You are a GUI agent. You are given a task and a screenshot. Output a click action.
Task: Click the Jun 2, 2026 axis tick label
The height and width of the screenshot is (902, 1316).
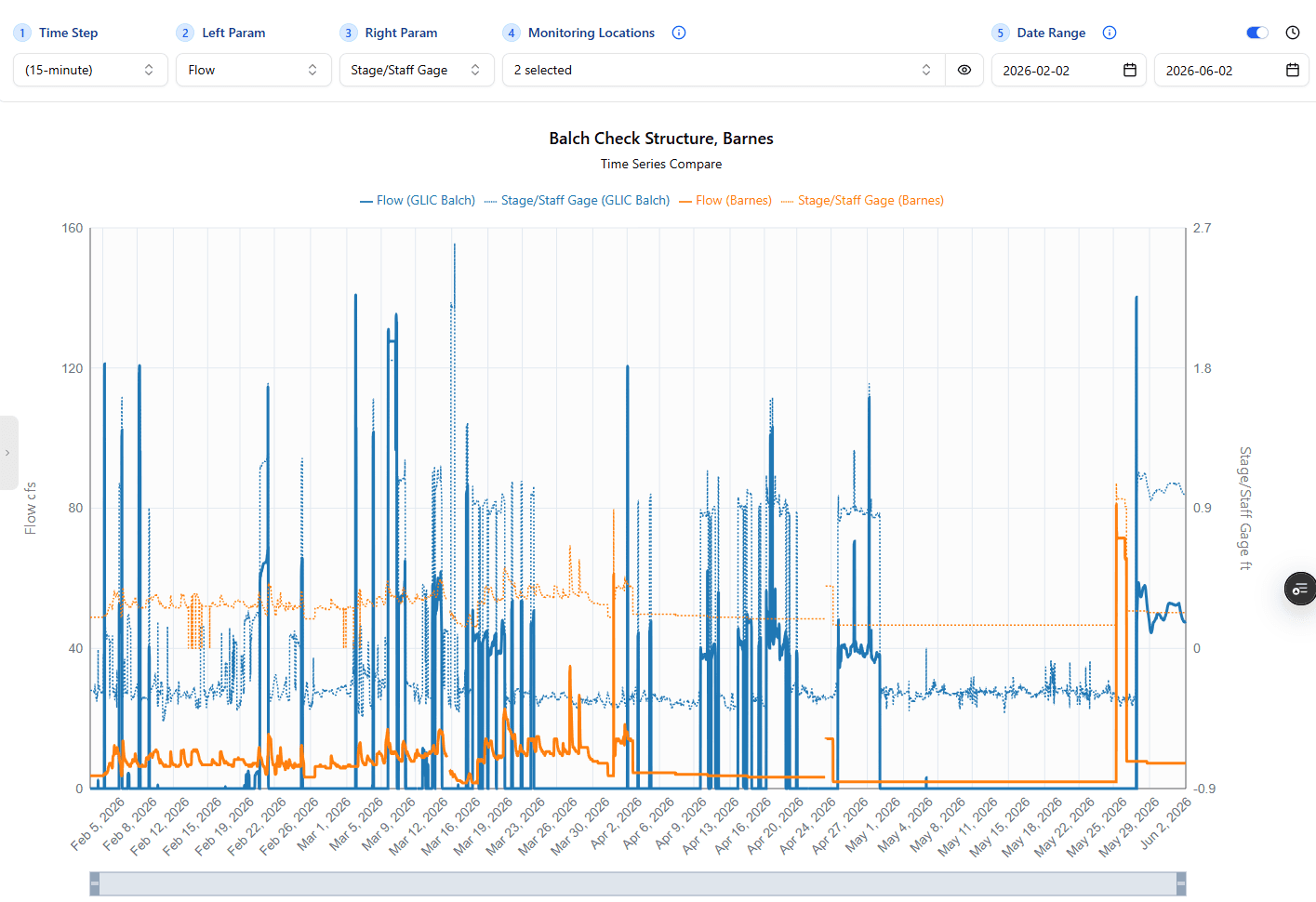tap(1166, 822)
